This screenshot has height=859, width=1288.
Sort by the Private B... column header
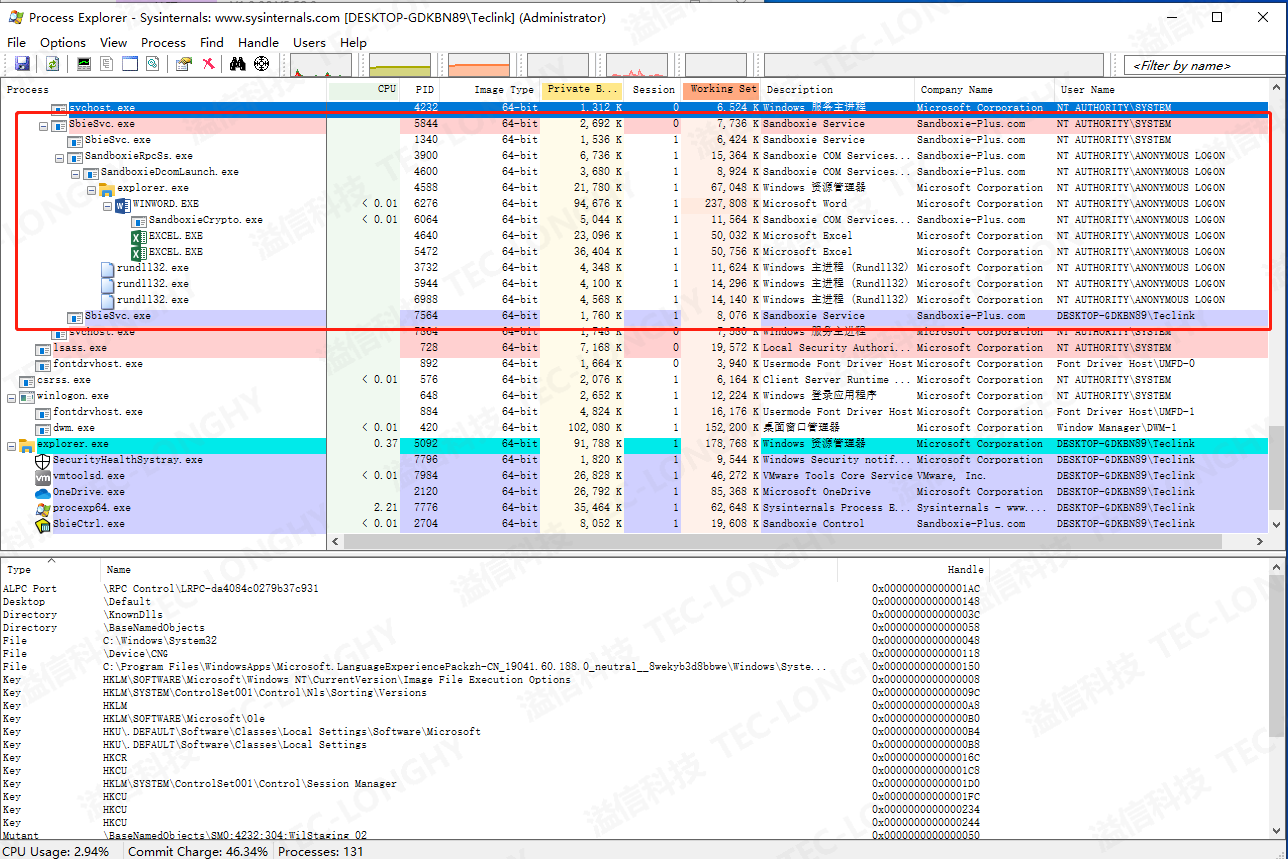[582, 89]
